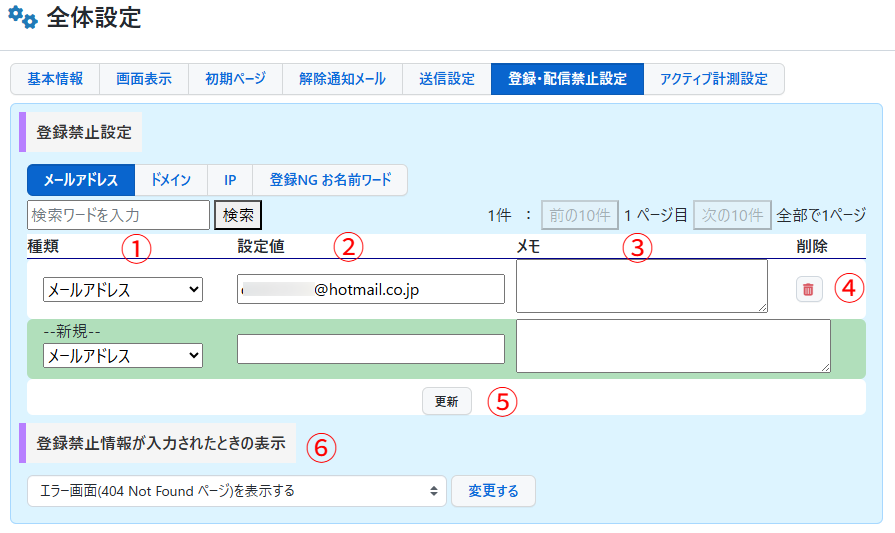This screenshot has height=533, width=895.
Task: Click the gear icon beside 全体設定
Action: pyautogui.click(x=23, y=18)
